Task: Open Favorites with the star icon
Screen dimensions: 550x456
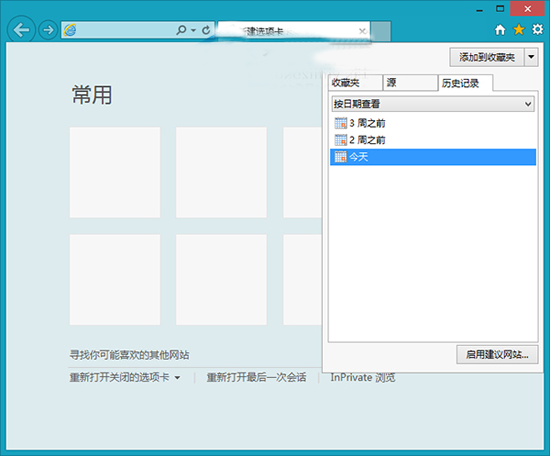Action: coord(519,30)
